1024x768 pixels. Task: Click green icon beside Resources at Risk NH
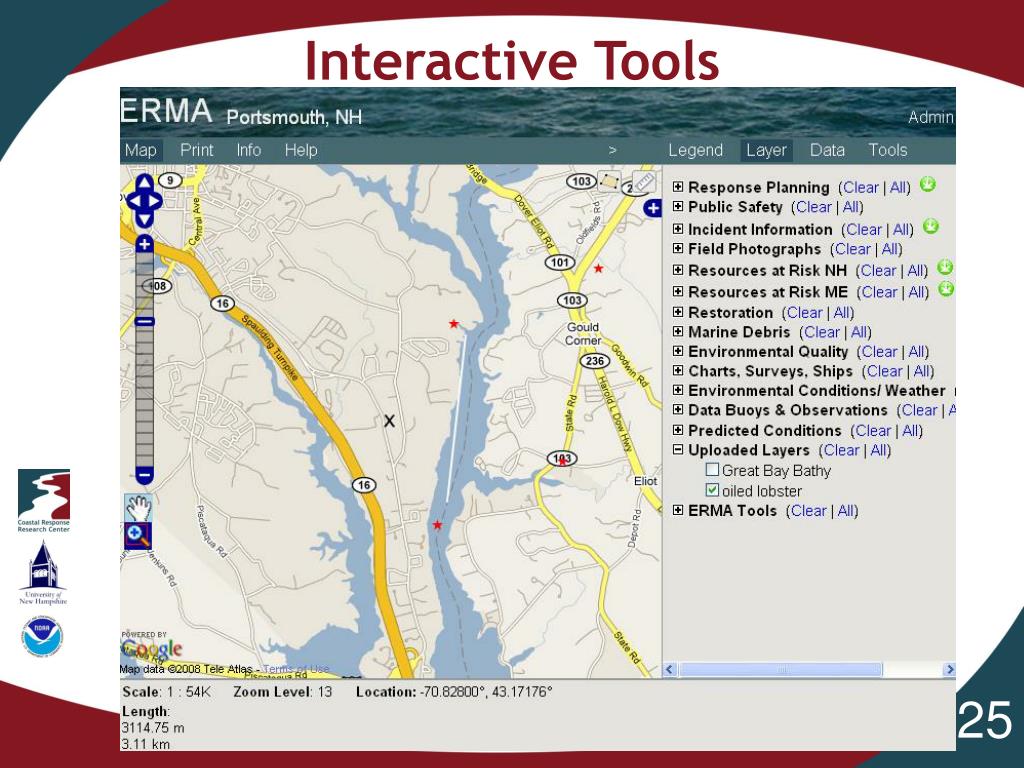coord(945,268)
